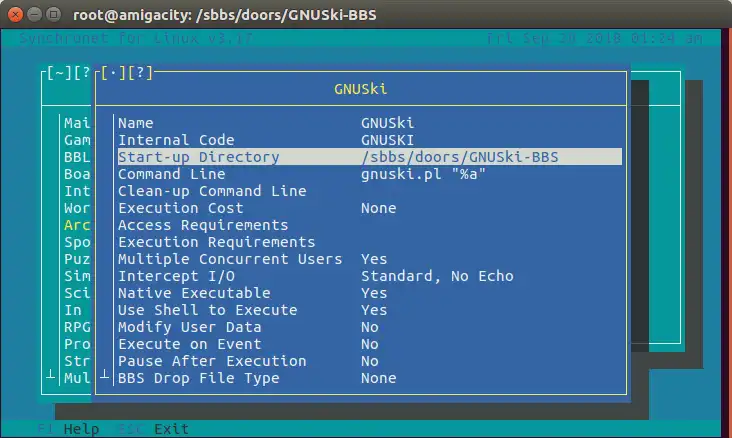
Task: Select 'Mai' section in background list
Action: (77, 123)
